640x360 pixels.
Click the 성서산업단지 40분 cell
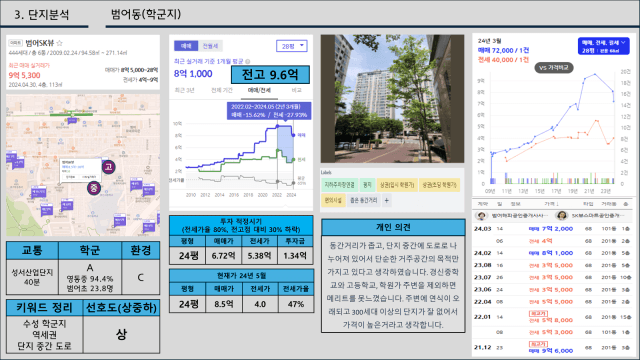click(x=32, y=277)
